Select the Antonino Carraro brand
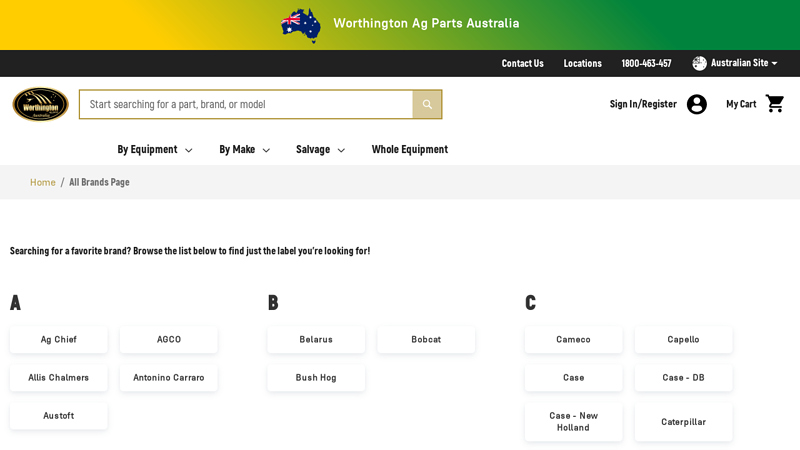Screen dimensions: 800x450 pos(169,378)
